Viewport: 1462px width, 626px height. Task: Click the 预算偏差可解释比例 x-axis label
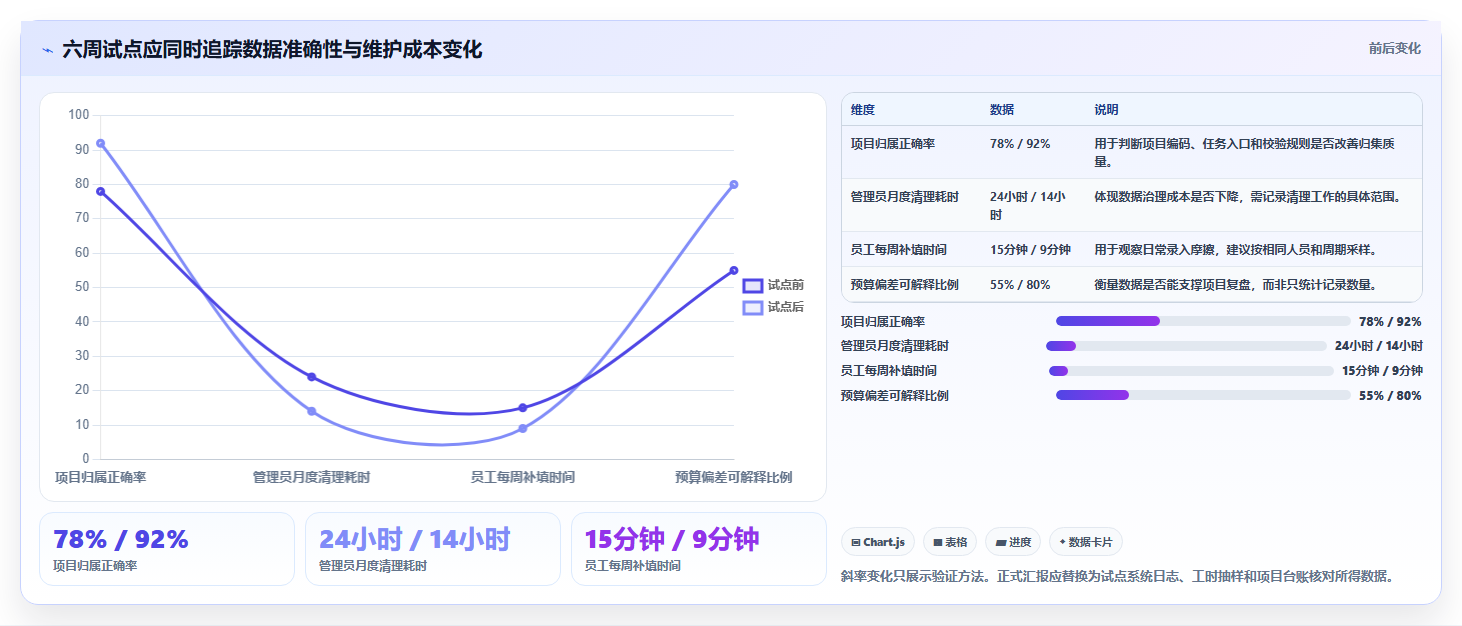(734, 478)
